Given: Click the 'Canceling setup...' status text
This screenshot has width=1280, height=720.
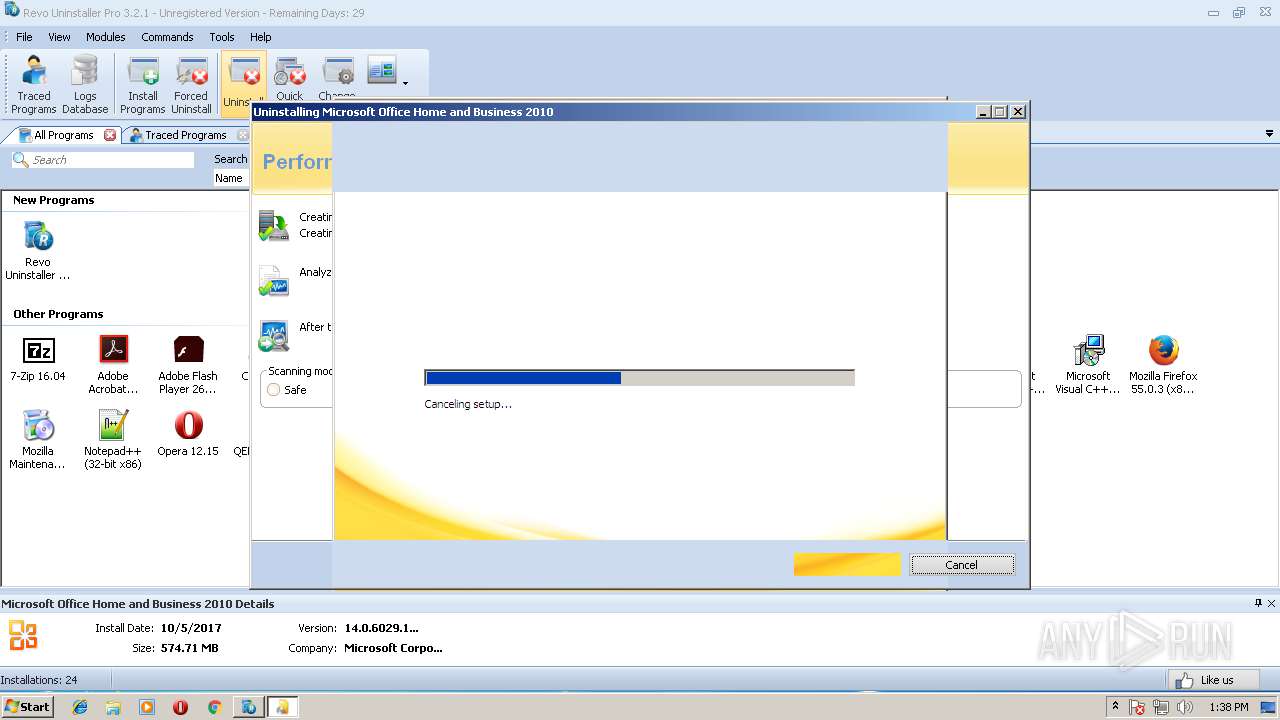Looking at the screenshot, I should [468, 404].
